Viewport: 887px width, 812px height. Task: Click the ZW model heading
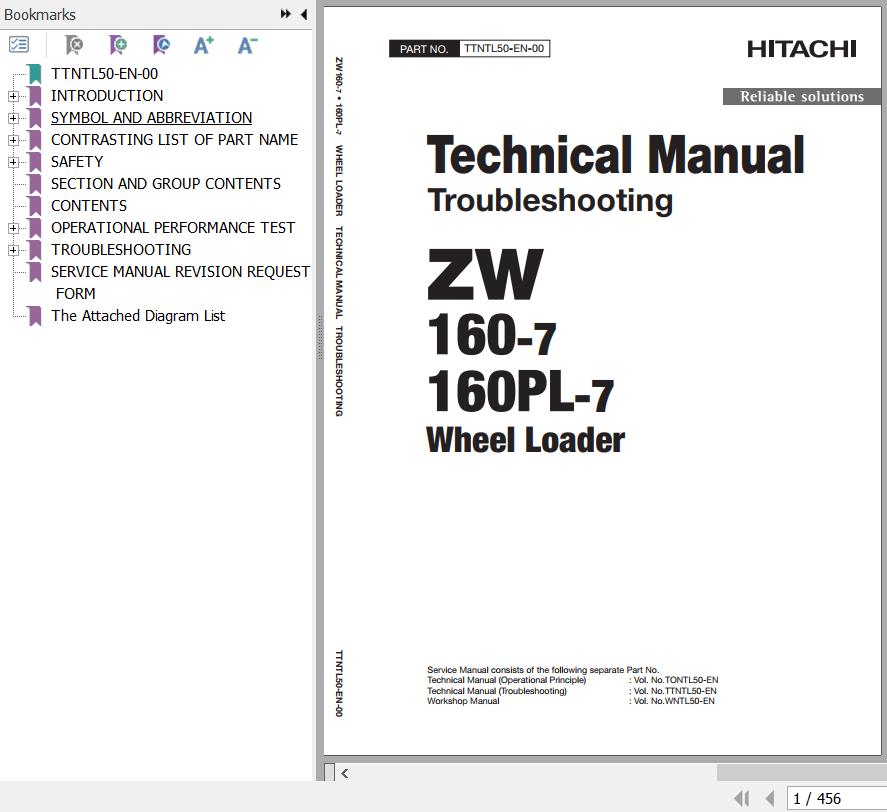(x=485, y=274)
